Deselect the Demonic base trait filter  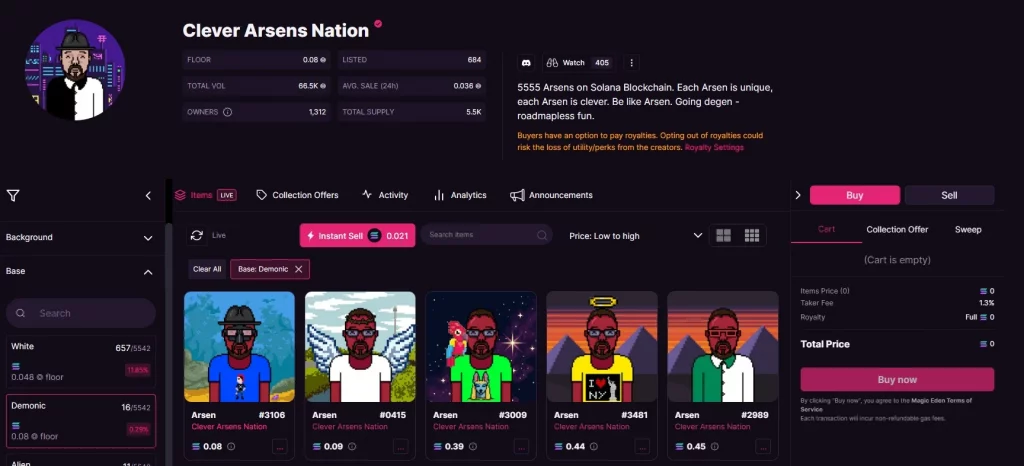pos(80,419)
